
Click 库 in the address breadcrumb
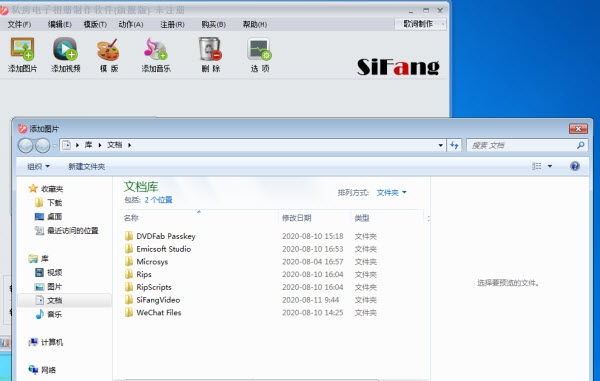point(88,145)
